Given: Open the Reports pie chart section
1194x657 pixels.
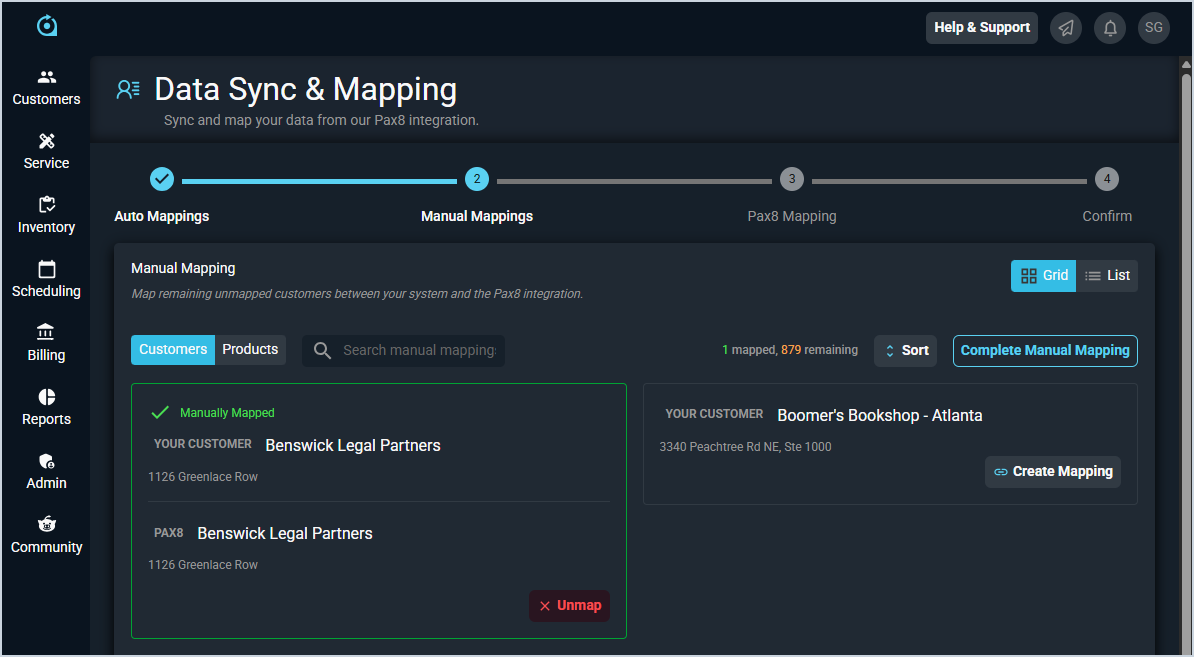Looking at the screenshot, I should [46, 407].
